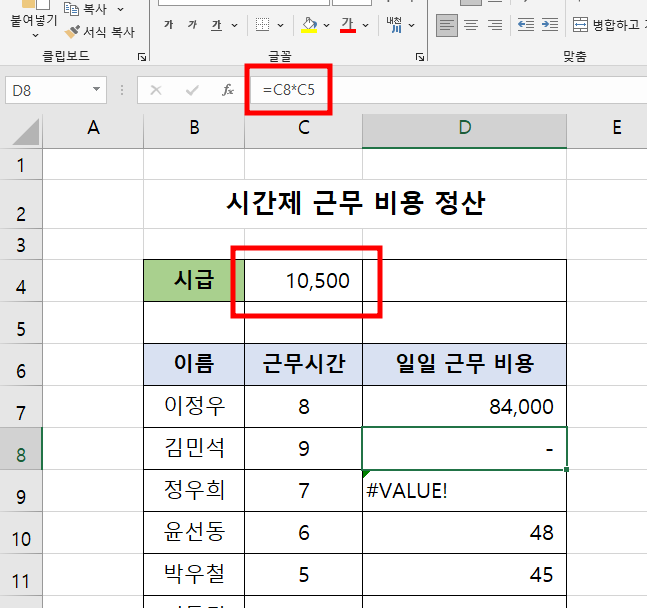The height and width of the screenshot is (608, 647).
Task: Click the formula bar enter checkmark icon
Action: (x=192, y=90)
